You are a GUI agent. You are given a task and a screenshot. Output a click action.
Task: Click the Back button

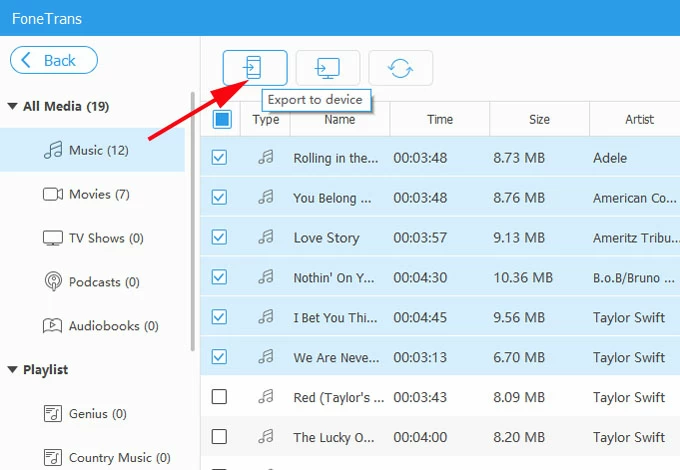coord(54,60)
